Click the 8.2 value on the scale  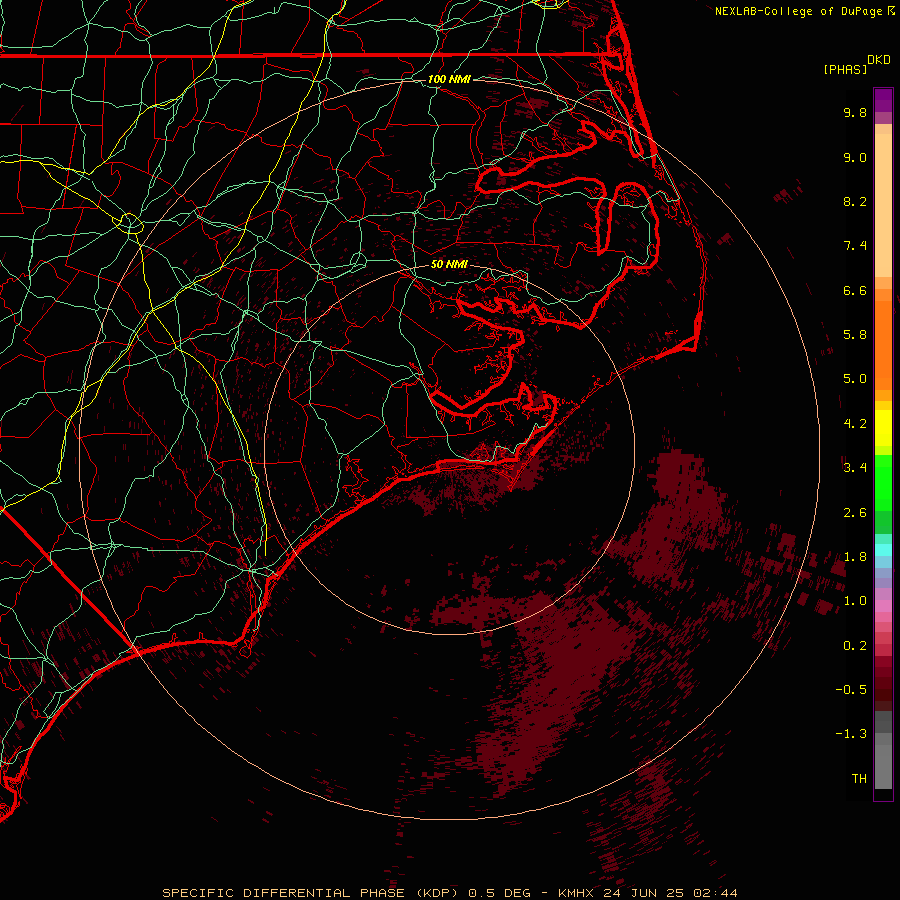(855, 201)
